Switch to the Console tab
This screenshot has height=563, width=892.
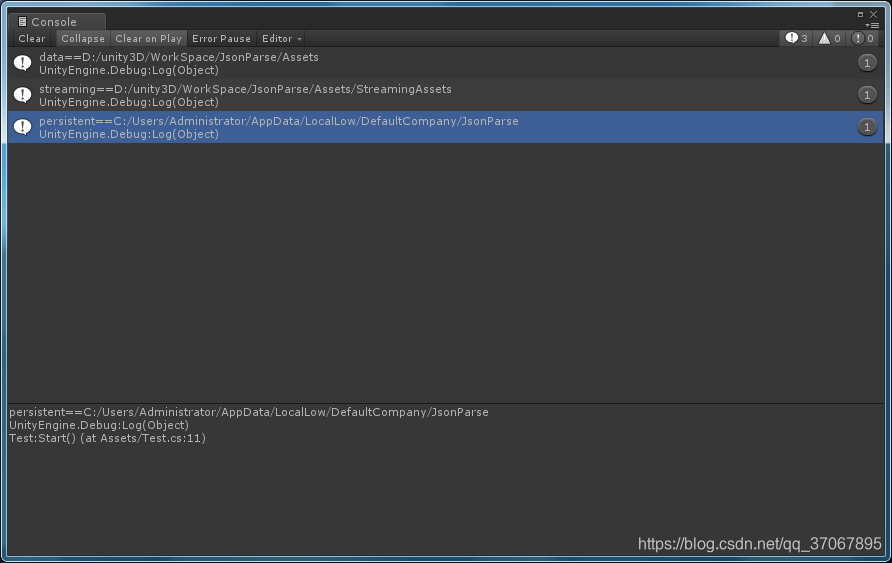pos(57,22)
